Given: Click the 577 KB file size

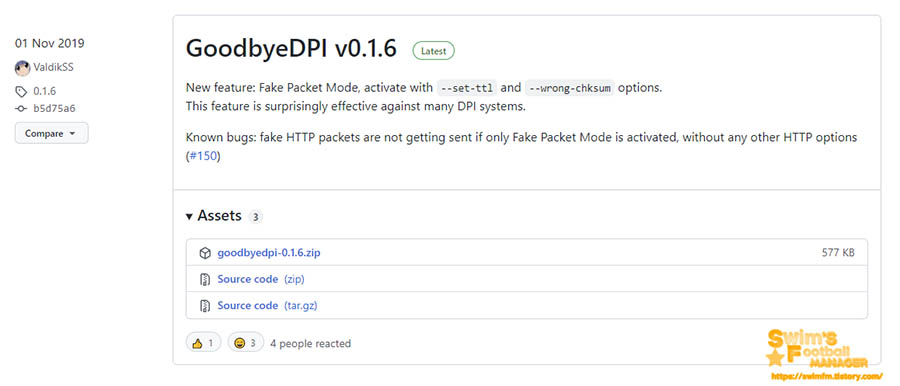Looking at the screenshot, I should click(x=837, y=253).
